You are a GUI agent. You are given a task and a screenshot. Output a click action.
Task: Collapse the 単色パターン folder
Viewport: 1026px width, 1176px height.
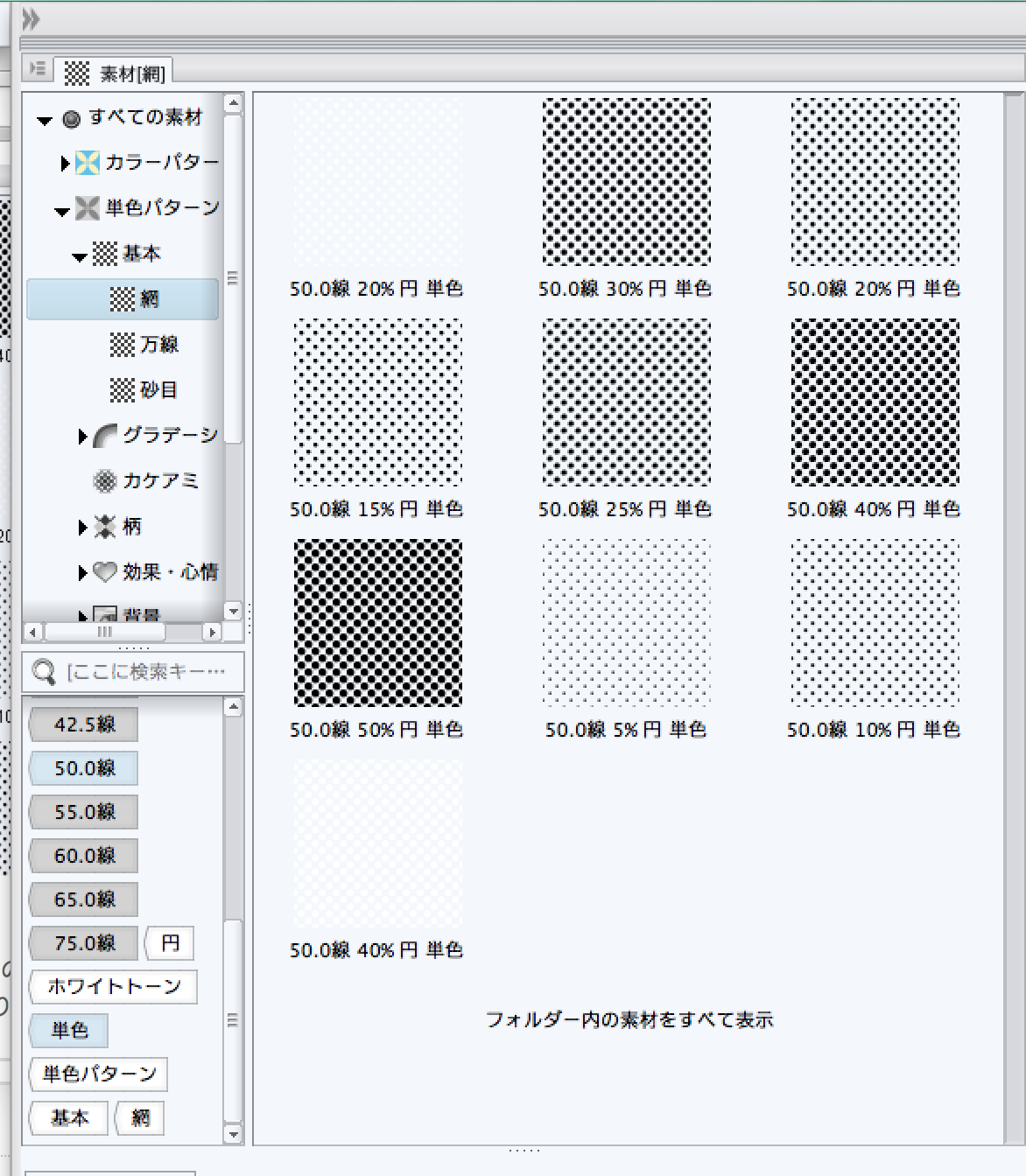coord(62,211)
